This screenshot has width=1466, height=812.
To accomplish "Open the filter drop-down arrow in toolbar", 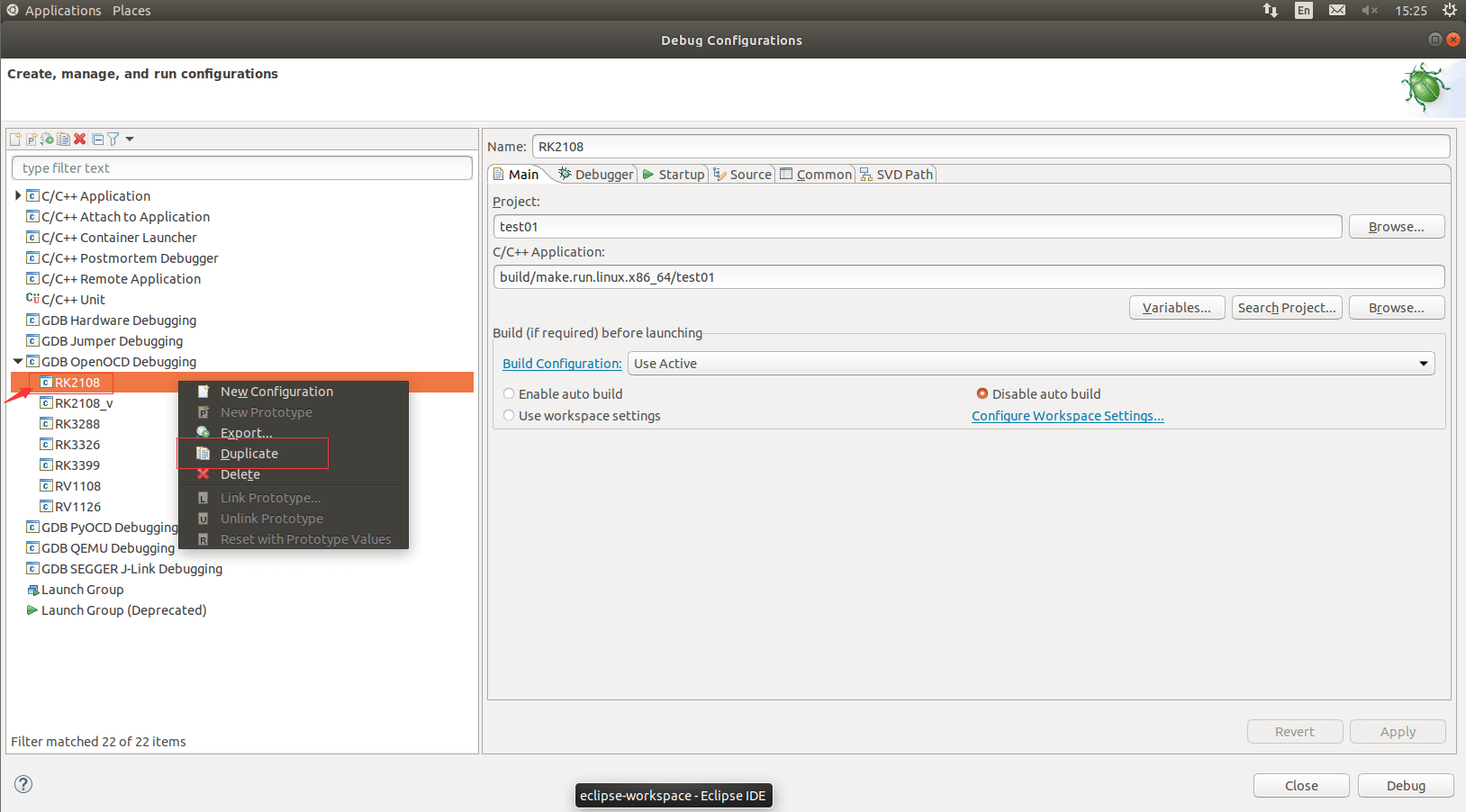I will [x=130, y=139].
